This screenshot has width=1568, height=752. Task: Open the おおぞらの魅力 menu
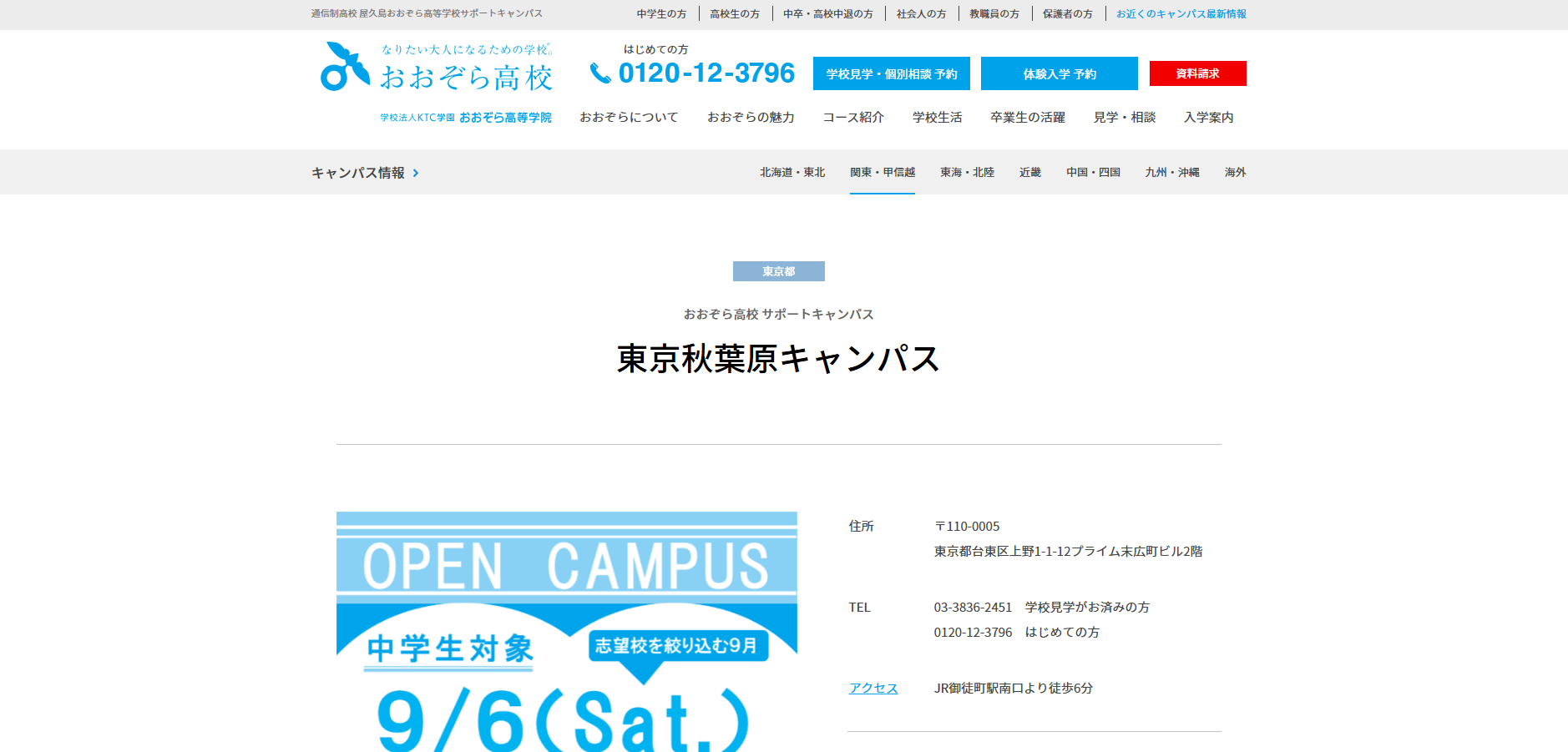click(x=751, y=118)
